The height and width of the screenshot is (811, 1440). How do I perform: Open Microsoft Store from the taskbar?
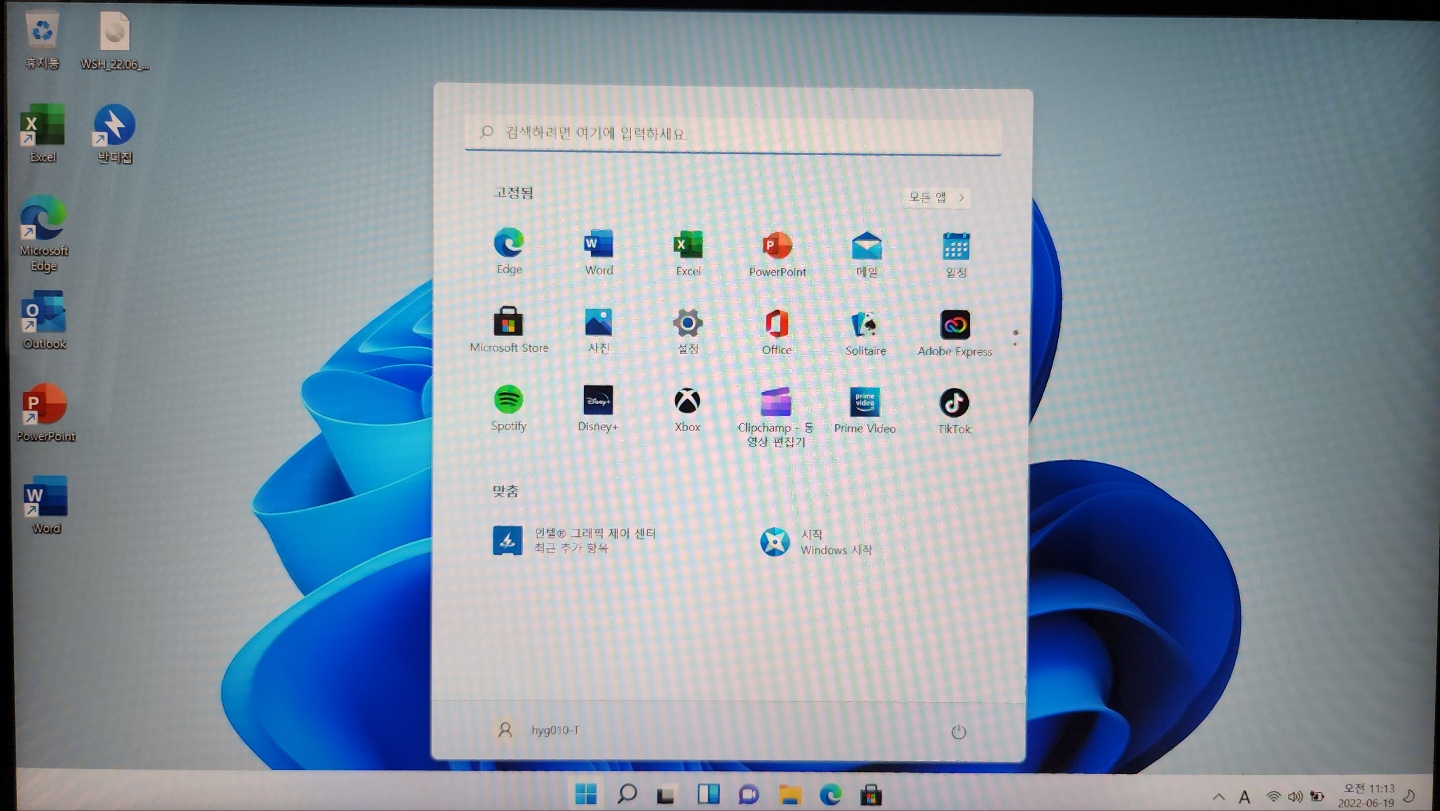tap(871, 795)
